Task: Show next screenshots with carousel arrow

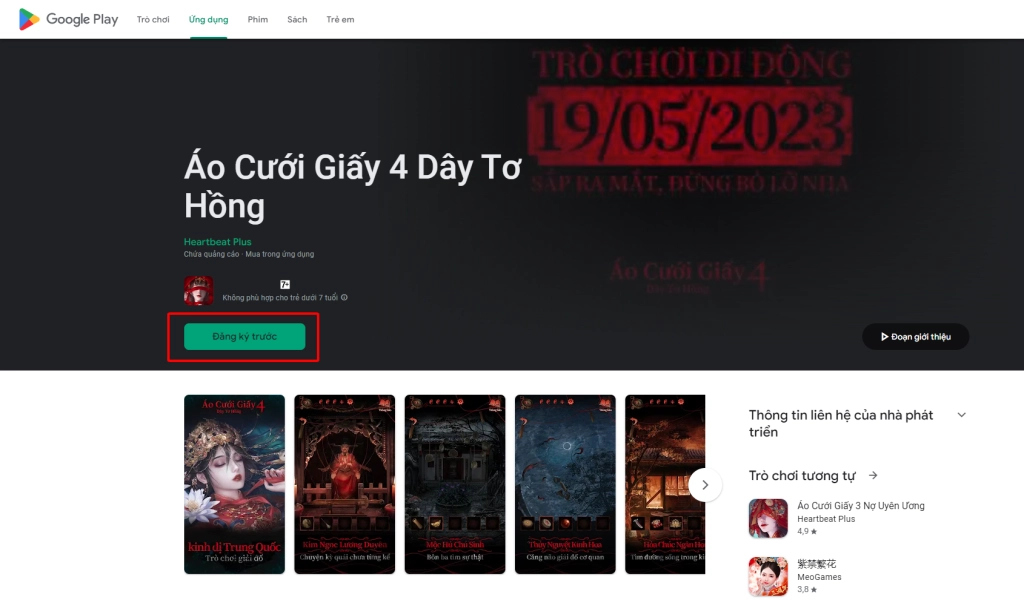Action: coord(705,485)
